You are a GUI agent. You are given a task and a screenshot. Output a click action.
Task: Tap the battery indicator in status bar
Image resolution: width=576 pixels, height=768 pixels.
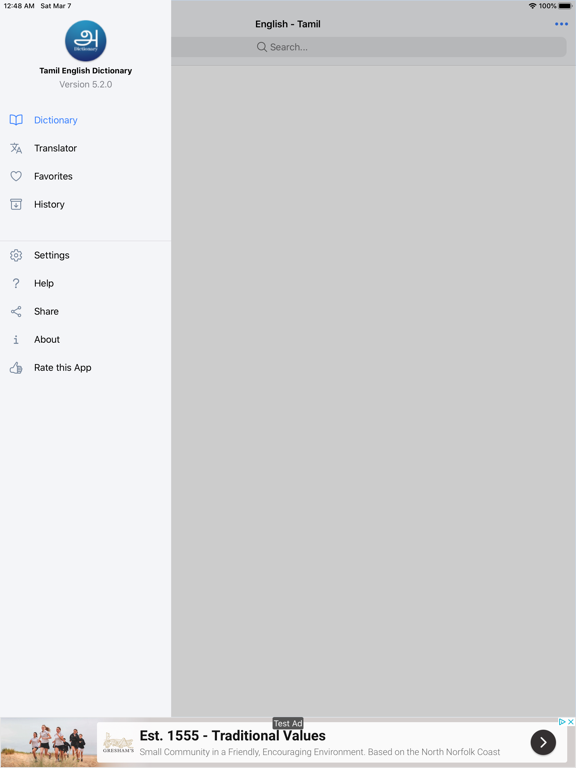[x=565, y=6]
